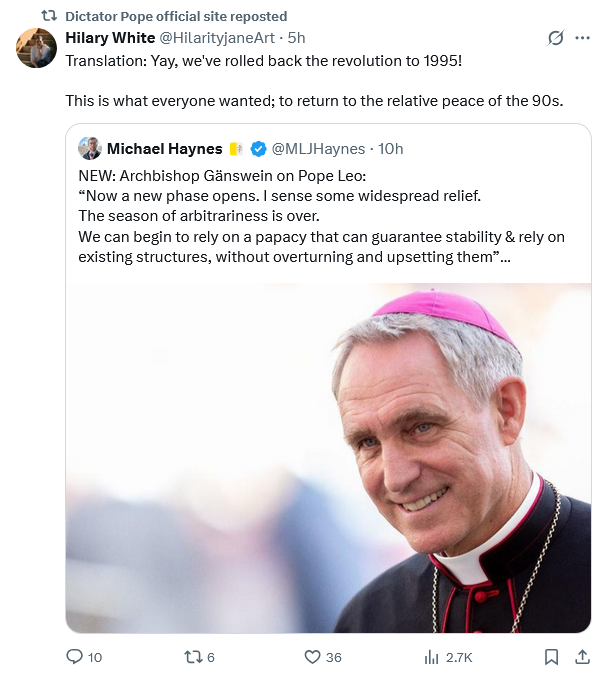Open the share upload icon
The image size is (609, 679).
[x=583, y=657]
